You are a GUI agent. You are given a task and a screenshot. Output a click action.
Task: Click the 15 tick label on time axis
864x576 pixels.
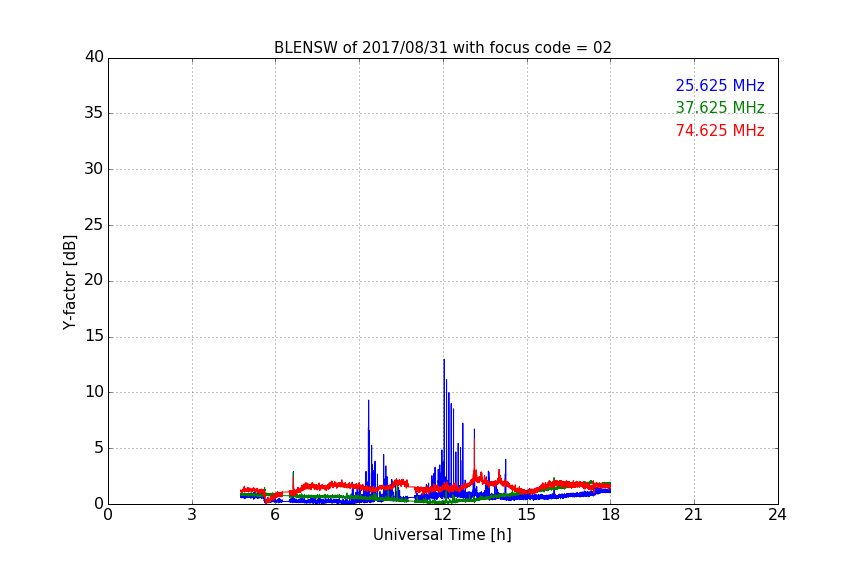[527, 515]
